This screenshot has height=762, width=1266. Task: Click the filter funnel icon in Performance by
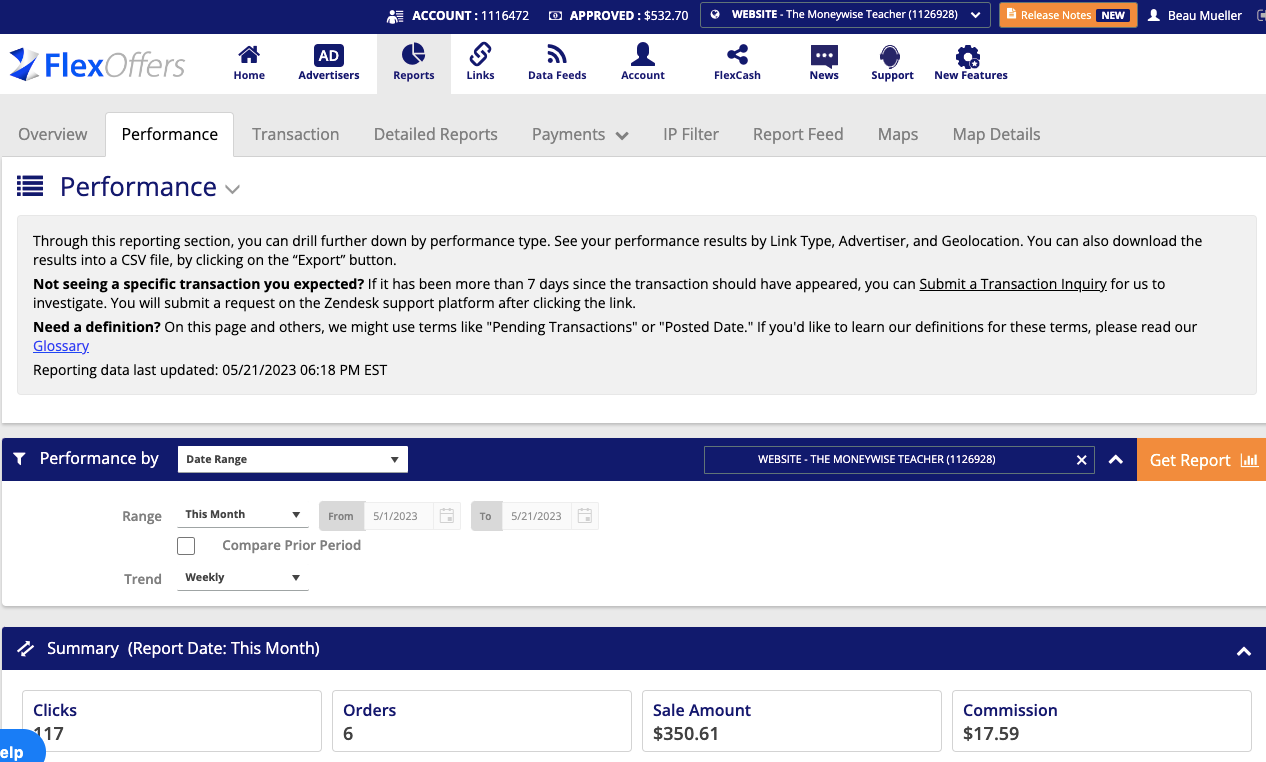(19, 459)
